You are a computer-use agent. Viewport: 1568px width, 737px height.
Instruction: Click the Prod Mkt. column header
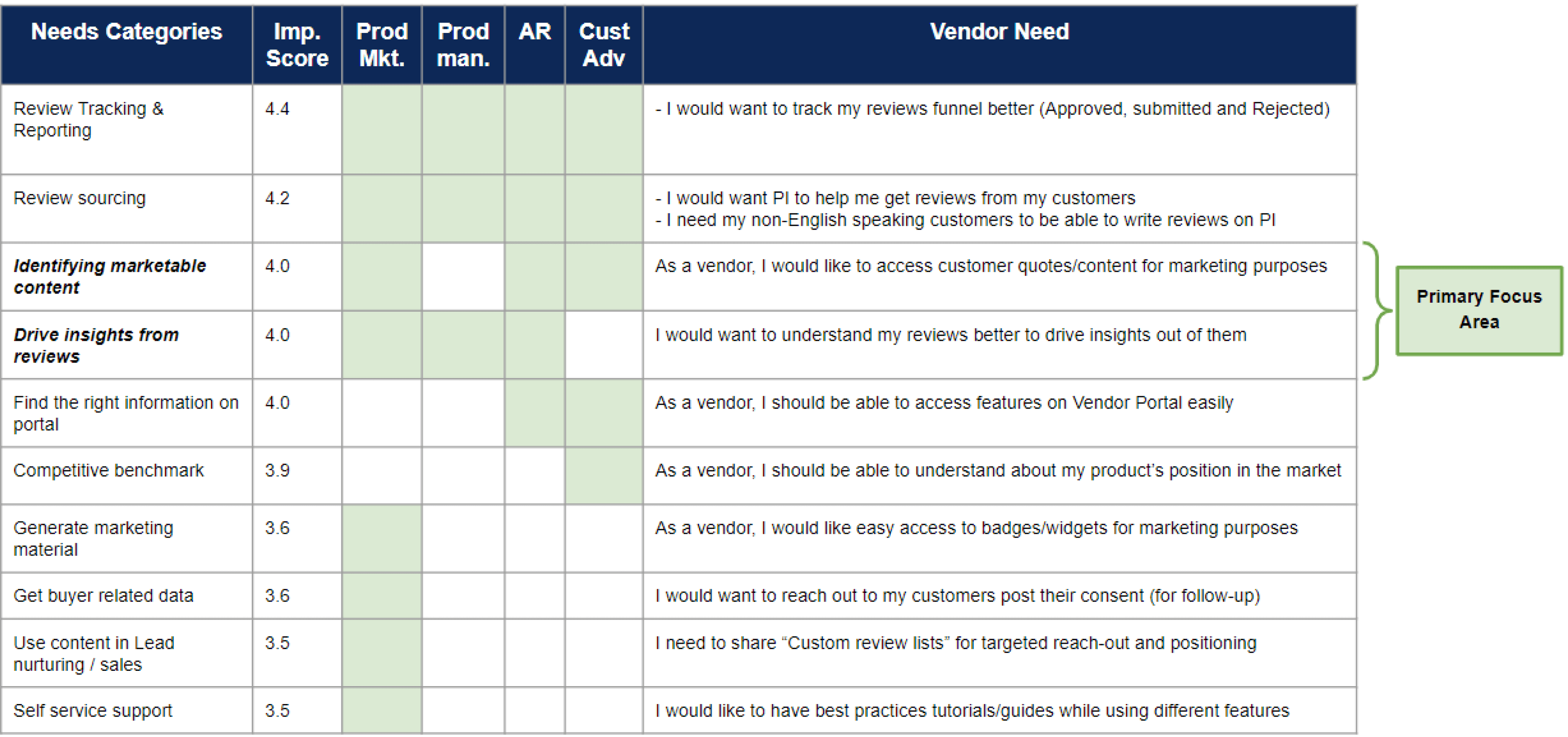[382, 44]
